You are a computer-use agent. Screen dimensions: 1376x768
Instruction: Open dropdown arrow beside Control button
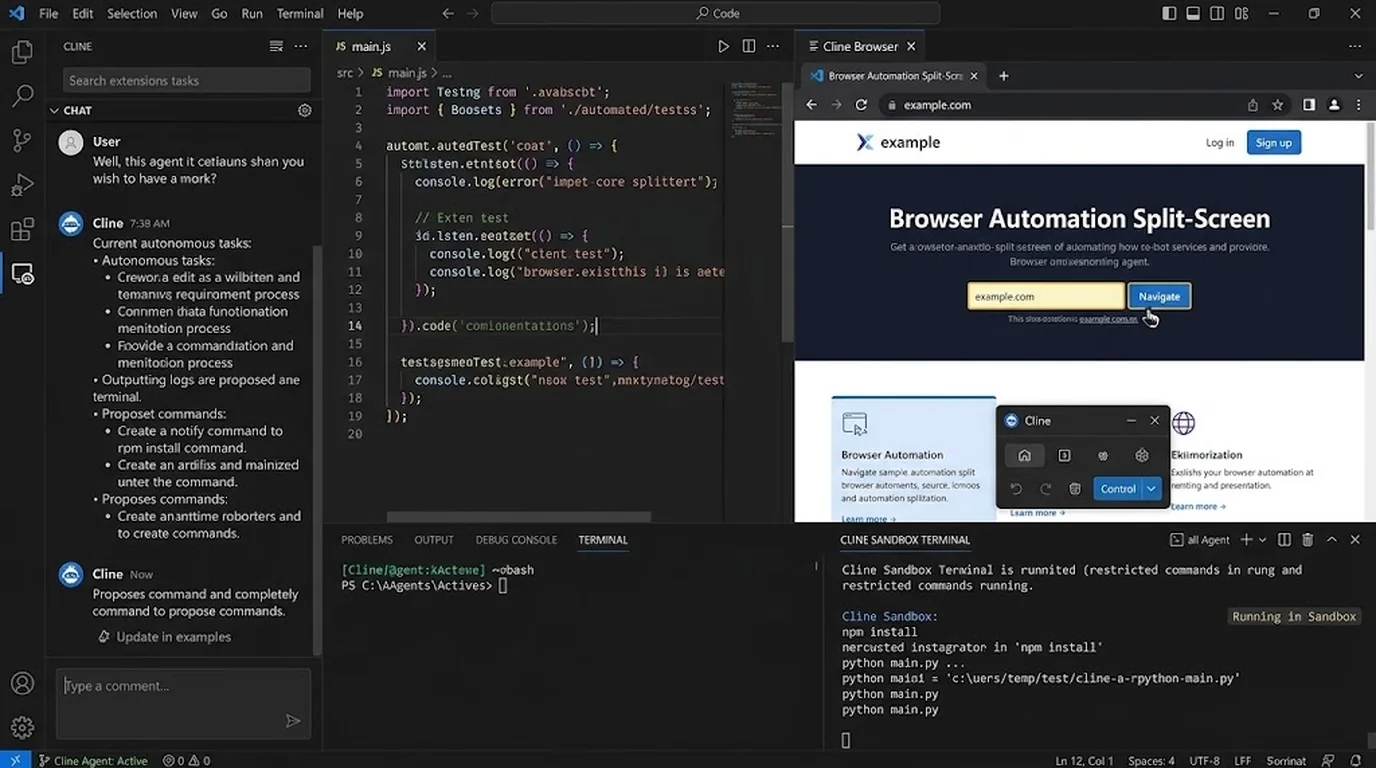(x=1152, y=489)
